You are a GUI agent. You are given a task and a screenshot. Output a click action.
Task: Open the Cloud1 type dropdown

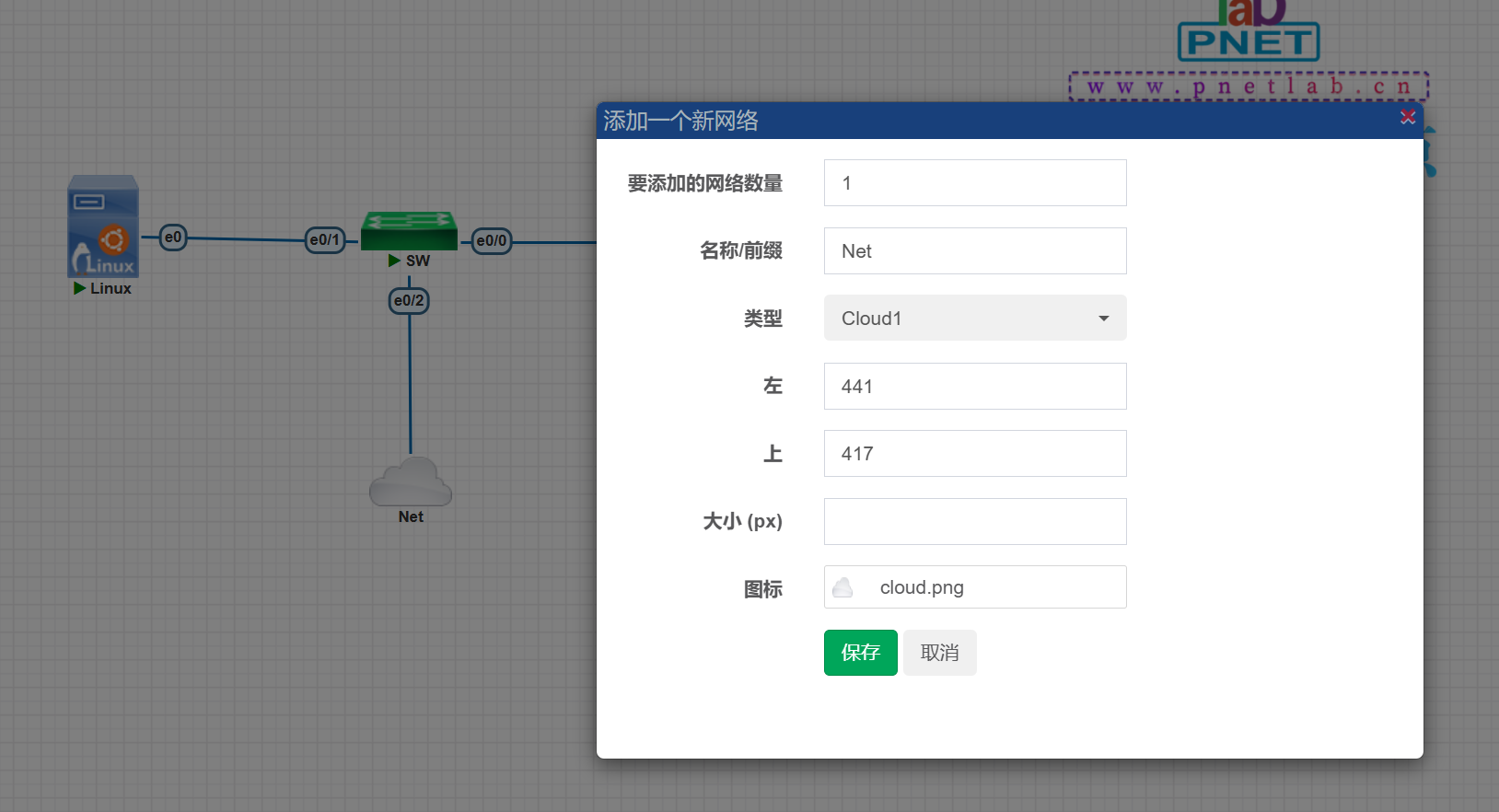click(974, 319)
